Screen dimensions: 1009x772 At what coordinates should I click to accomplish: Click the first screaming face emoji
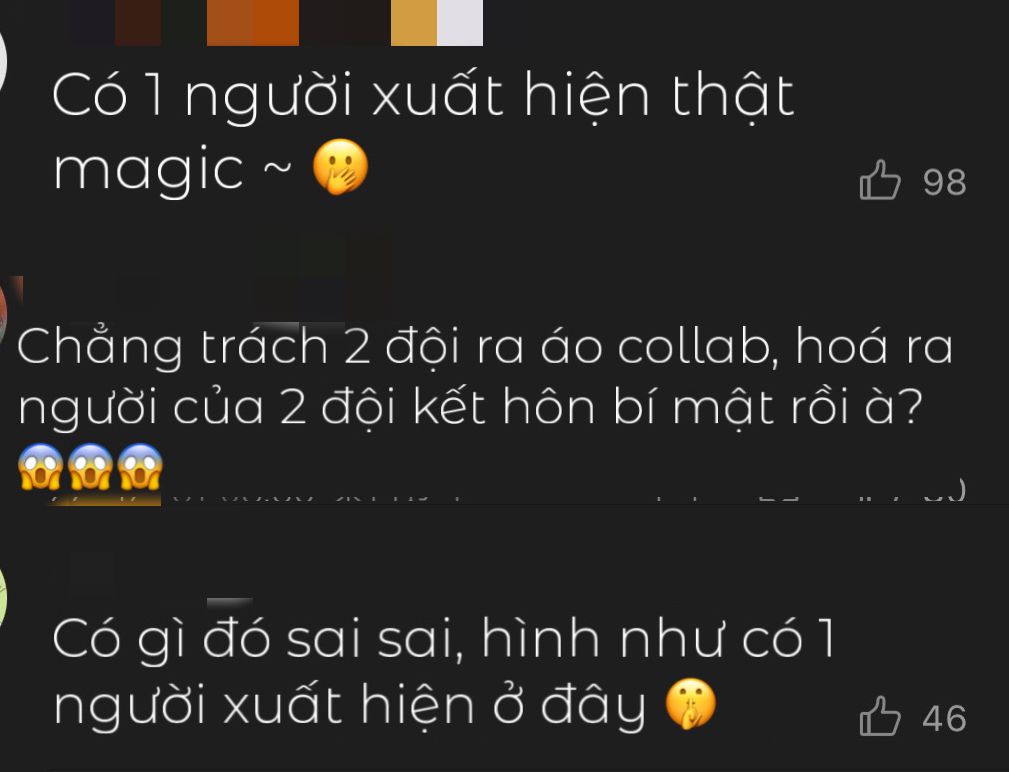[x=41, y=466]
